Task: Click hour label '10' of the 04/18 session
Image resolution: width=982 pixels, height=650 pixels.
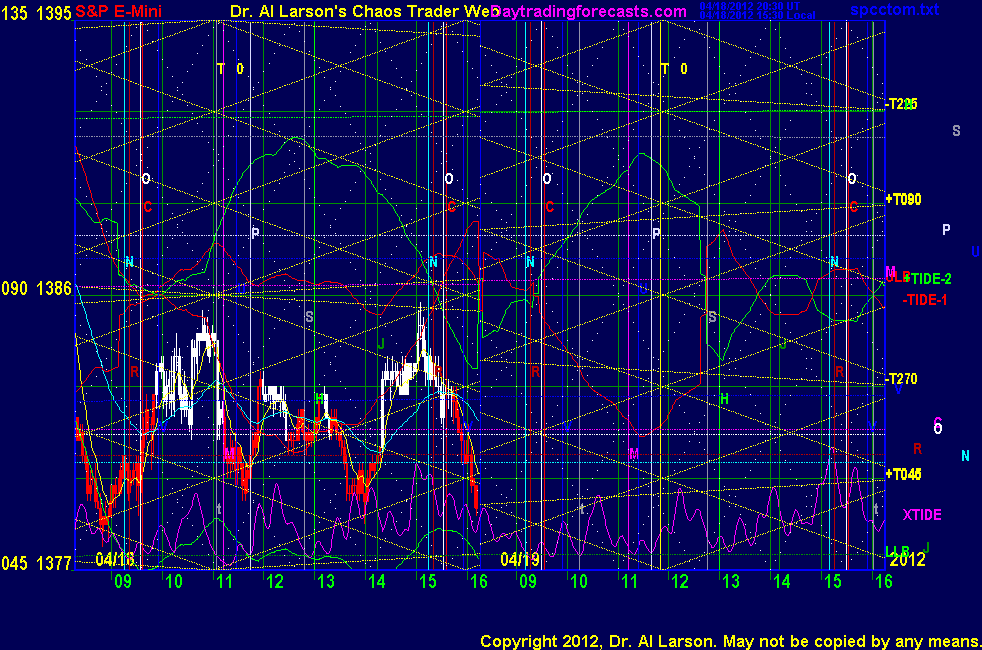Action: tap(174, 582)
